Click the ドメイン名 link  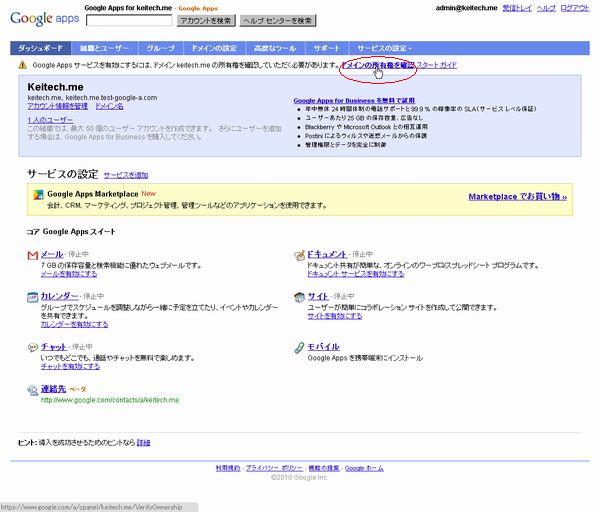[109, 106]
